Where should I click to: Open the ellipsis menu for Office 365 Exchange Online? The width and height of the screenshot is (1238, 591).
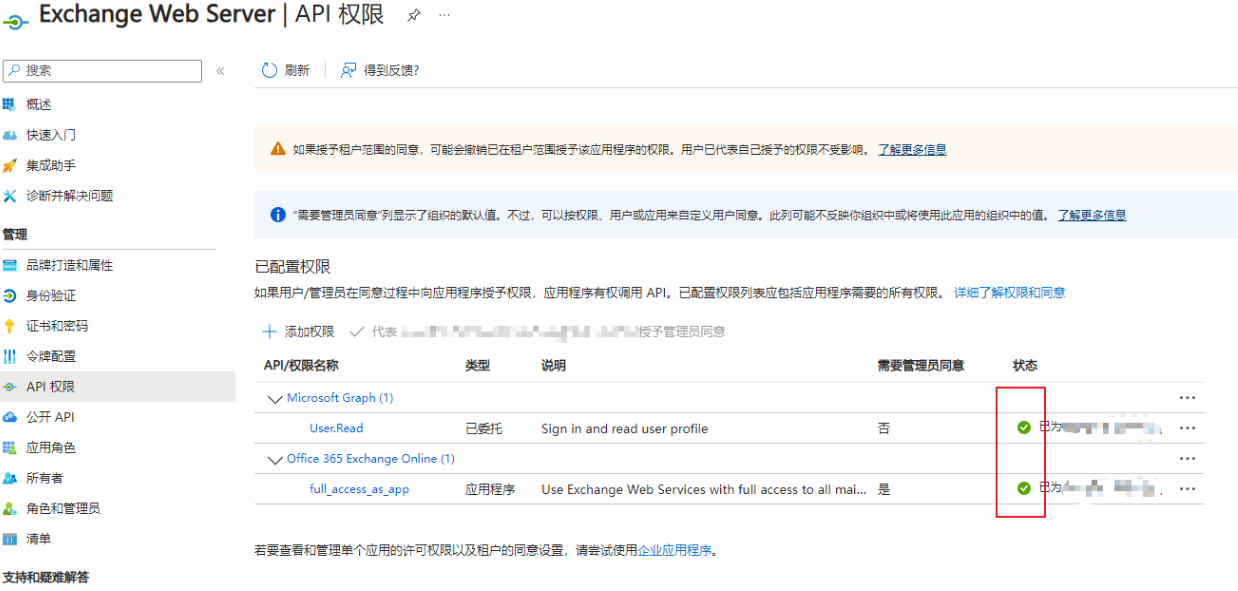[x=1187, y=458]
